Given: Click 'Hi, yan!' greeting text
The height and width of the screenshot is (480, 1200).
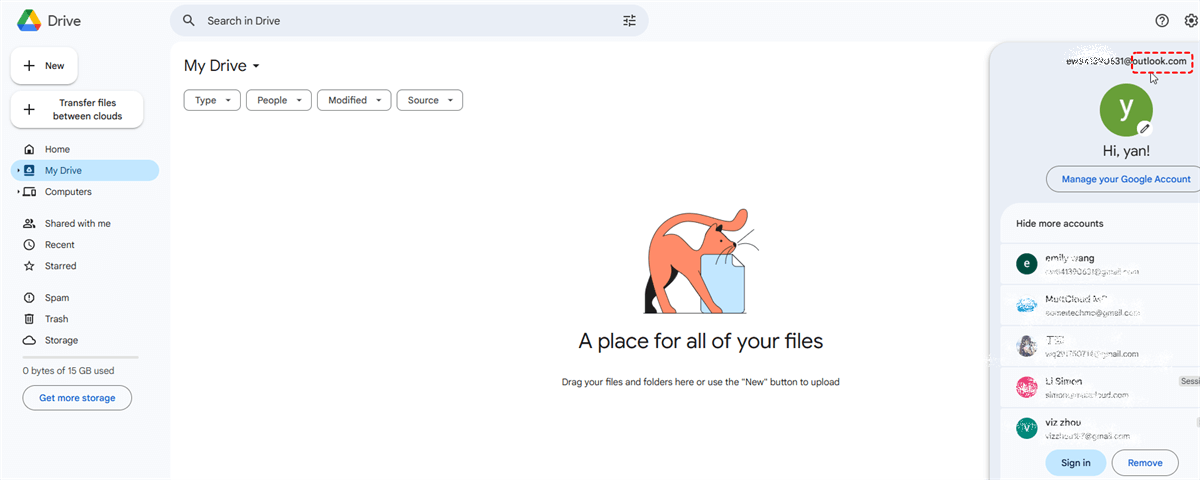Looking at the screenshot, I should [x=1126, y=151].
